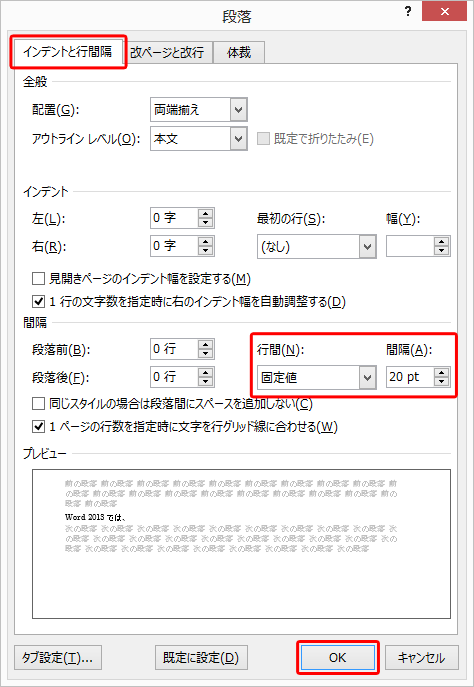Open the 体裁 tab
The height and width of the screenshot is (687, 474).
[x=239, y=53]
